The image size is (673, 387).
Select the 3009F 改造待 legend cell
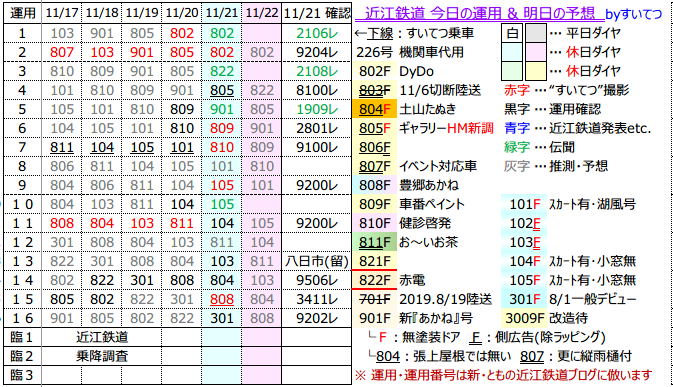coord(524,318)
